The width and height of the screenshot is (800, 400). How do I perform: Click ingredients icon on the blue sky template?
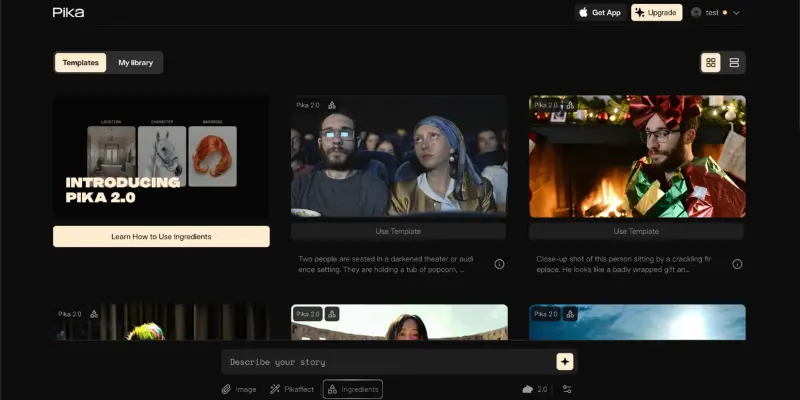(570, 314)
